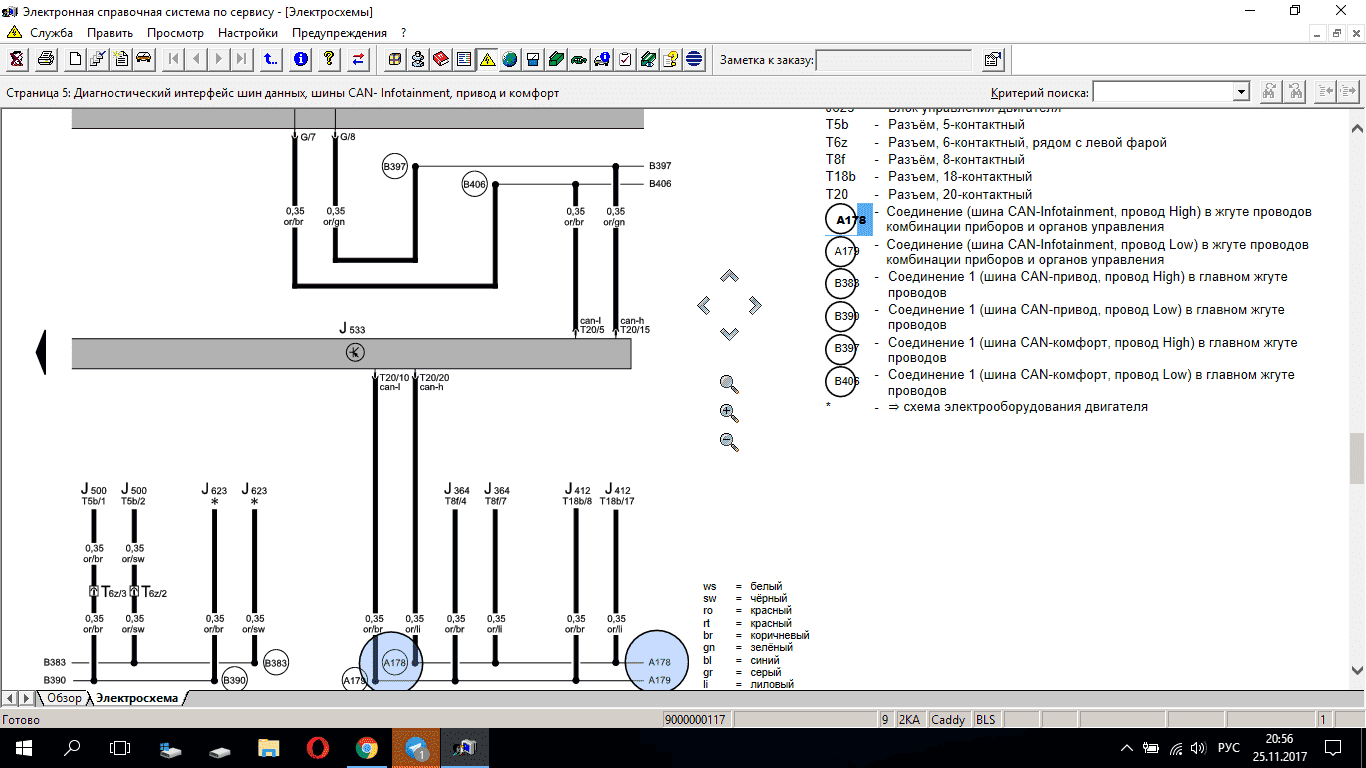
Task: Go to the next page arrow
Action: click(x=219, y=59)
